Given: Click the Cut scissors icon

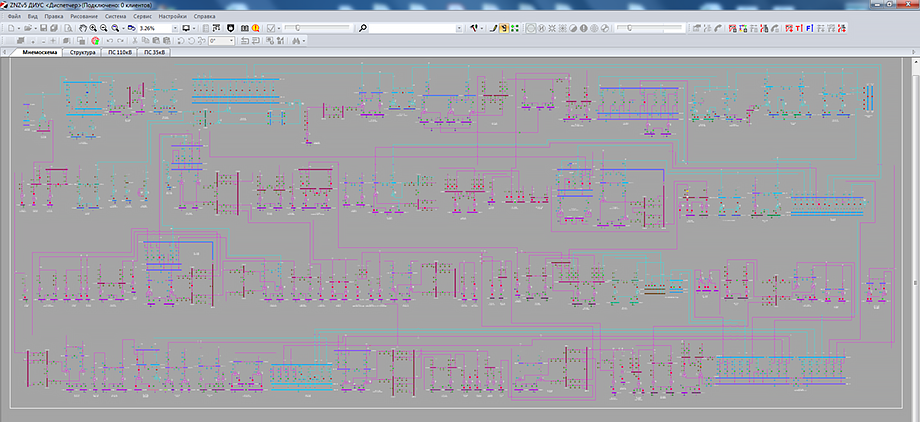Looking at the screenshot, I should 135,40.
